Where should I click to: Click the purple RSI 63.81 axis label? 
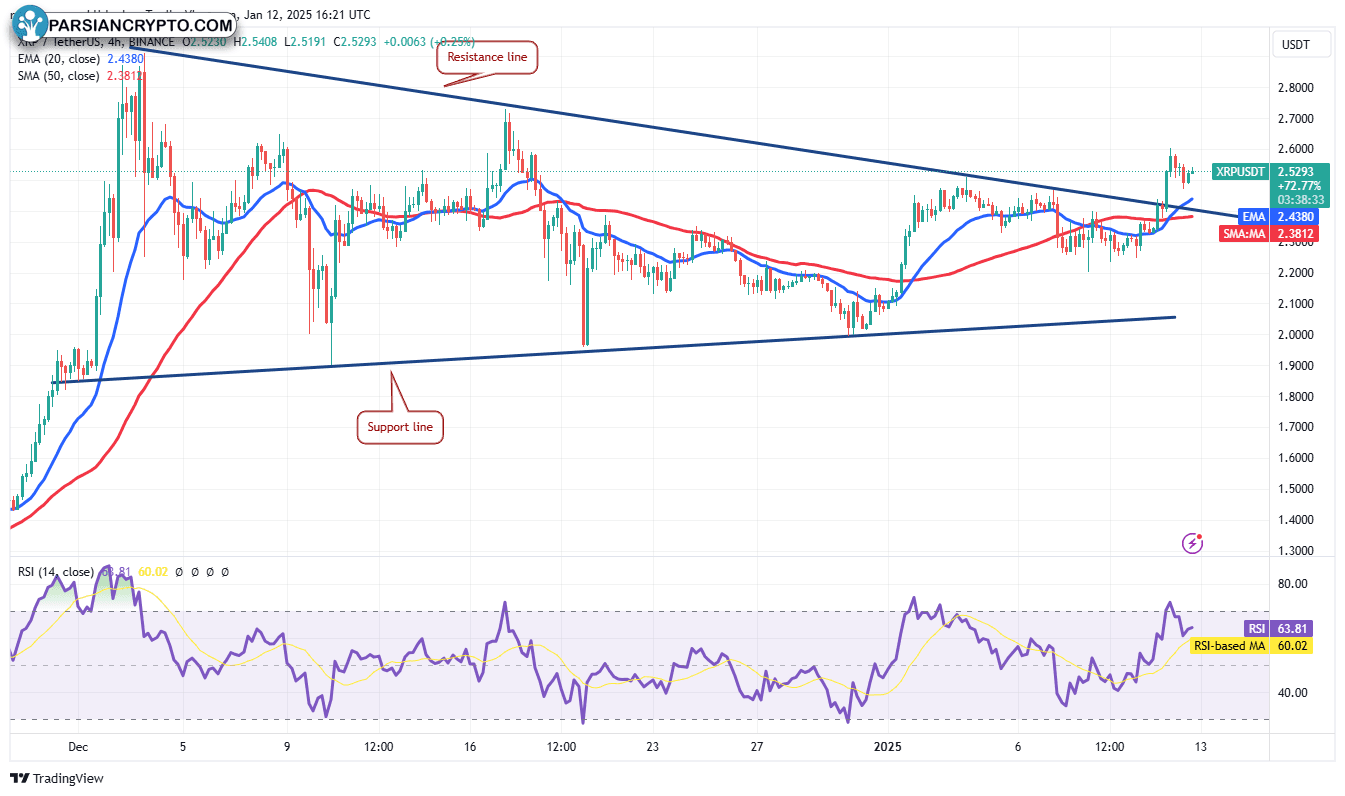1277,628
